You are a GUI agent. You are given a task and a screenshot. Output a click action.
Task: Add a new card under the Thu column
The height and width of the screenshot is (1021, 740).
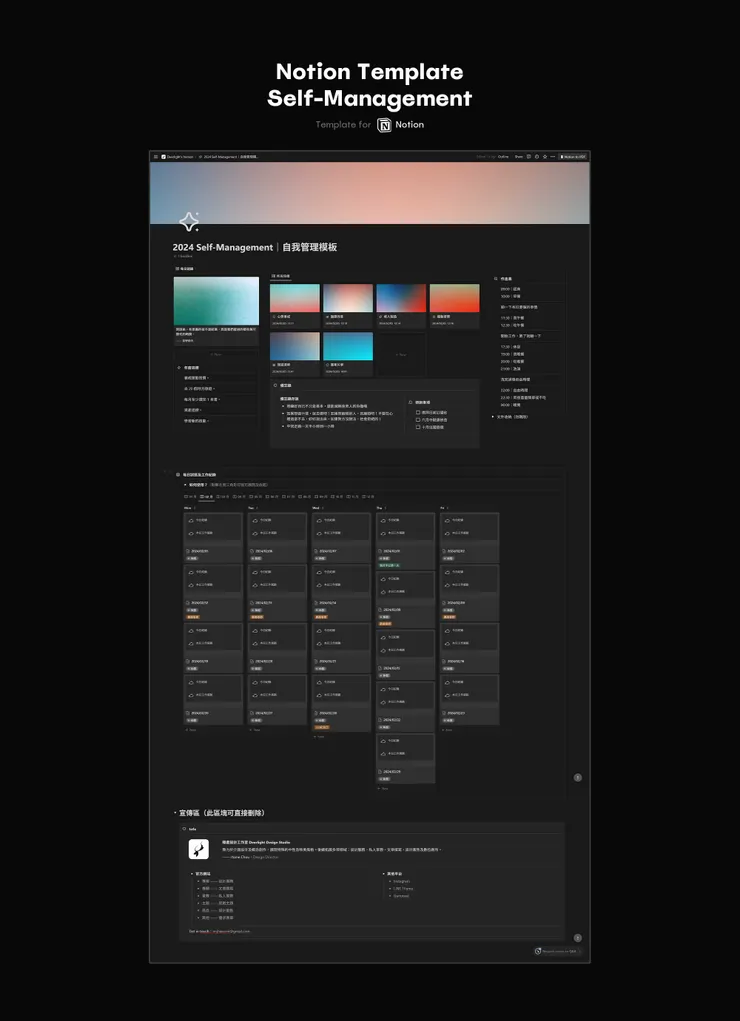coord(384,788)
